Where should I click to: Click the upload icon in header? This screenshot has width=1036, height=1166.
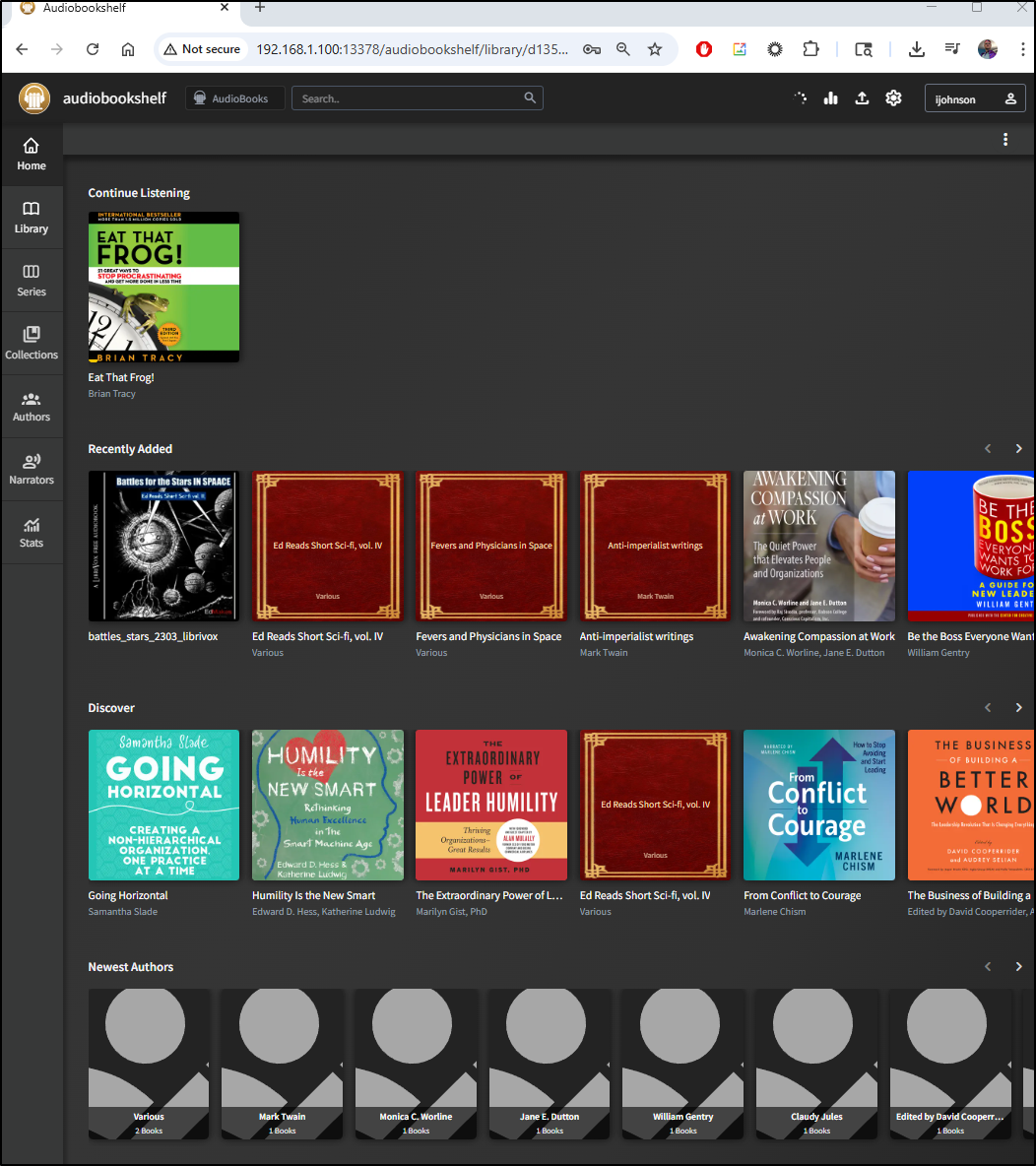pyautogui.click(x=862, y=98)
